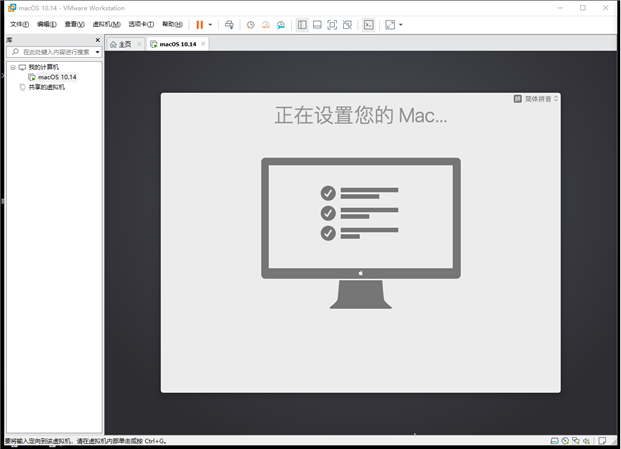Take a snapshot of this virtual machine
621x449 pixels.
tap(251, 25)
